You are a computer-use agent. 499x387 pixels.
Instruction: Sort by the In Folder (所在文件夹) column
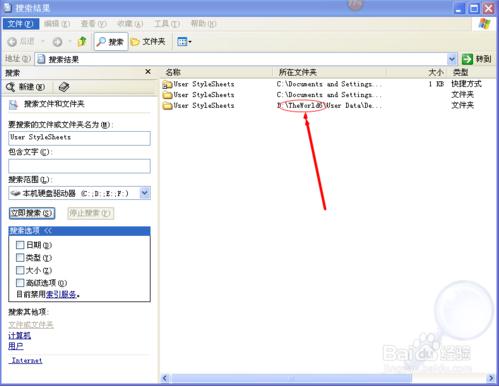pos(329,72)
